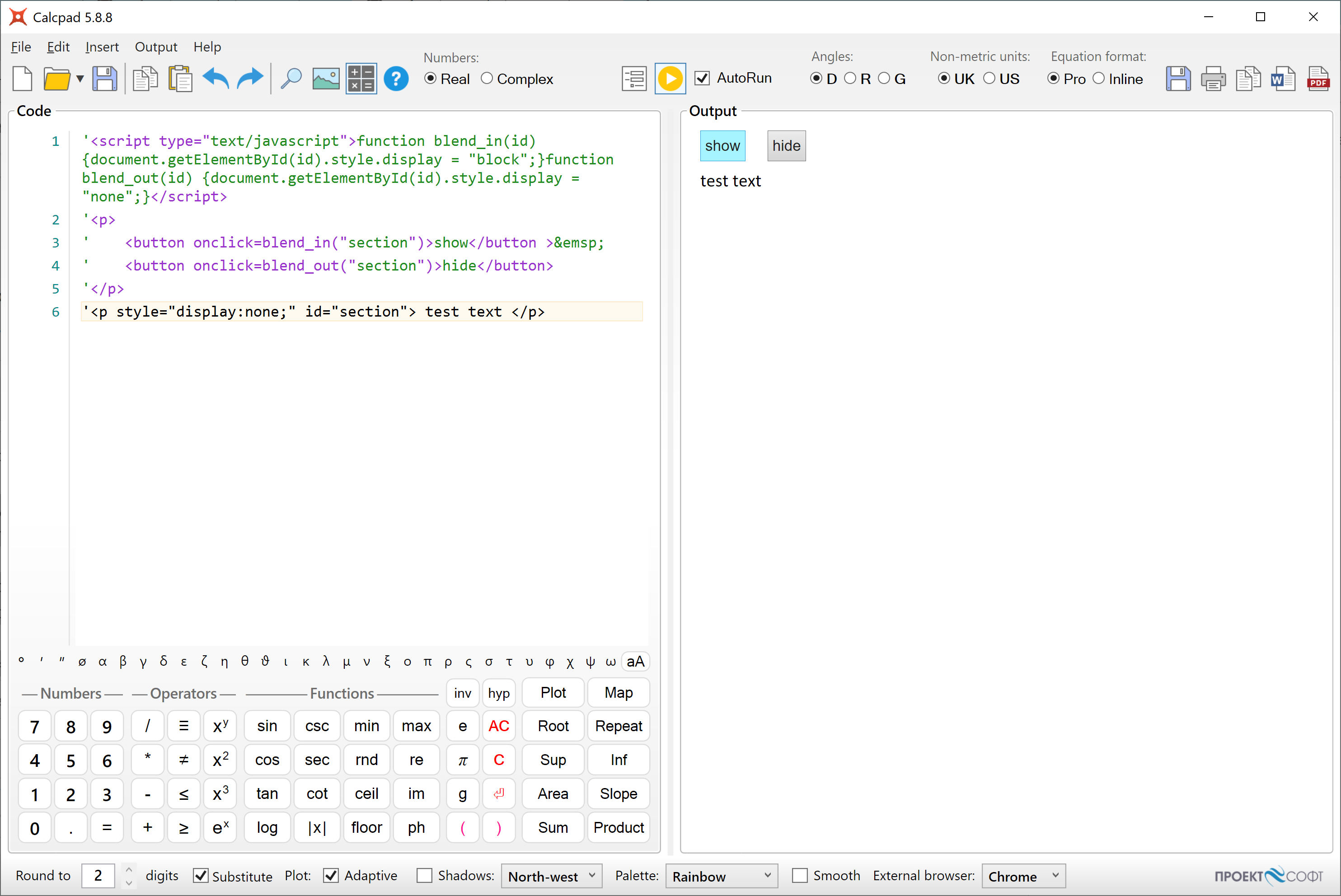This screenshot has height=896, width=1341.
Task: Disable the AutoRun checkbox
Action: coord(703,78)
